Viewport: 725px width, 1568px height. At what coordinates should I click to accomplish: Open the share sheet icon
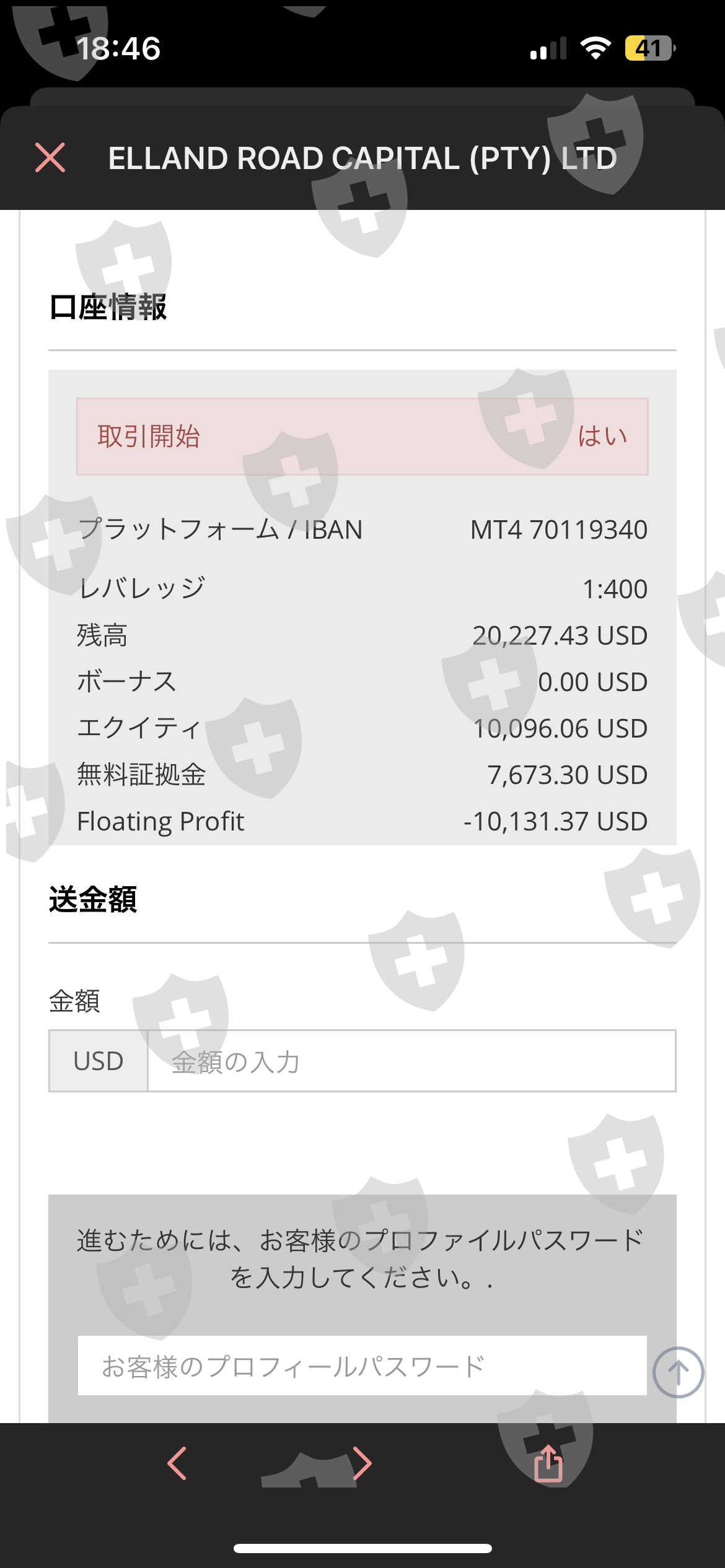(548, 1463)
